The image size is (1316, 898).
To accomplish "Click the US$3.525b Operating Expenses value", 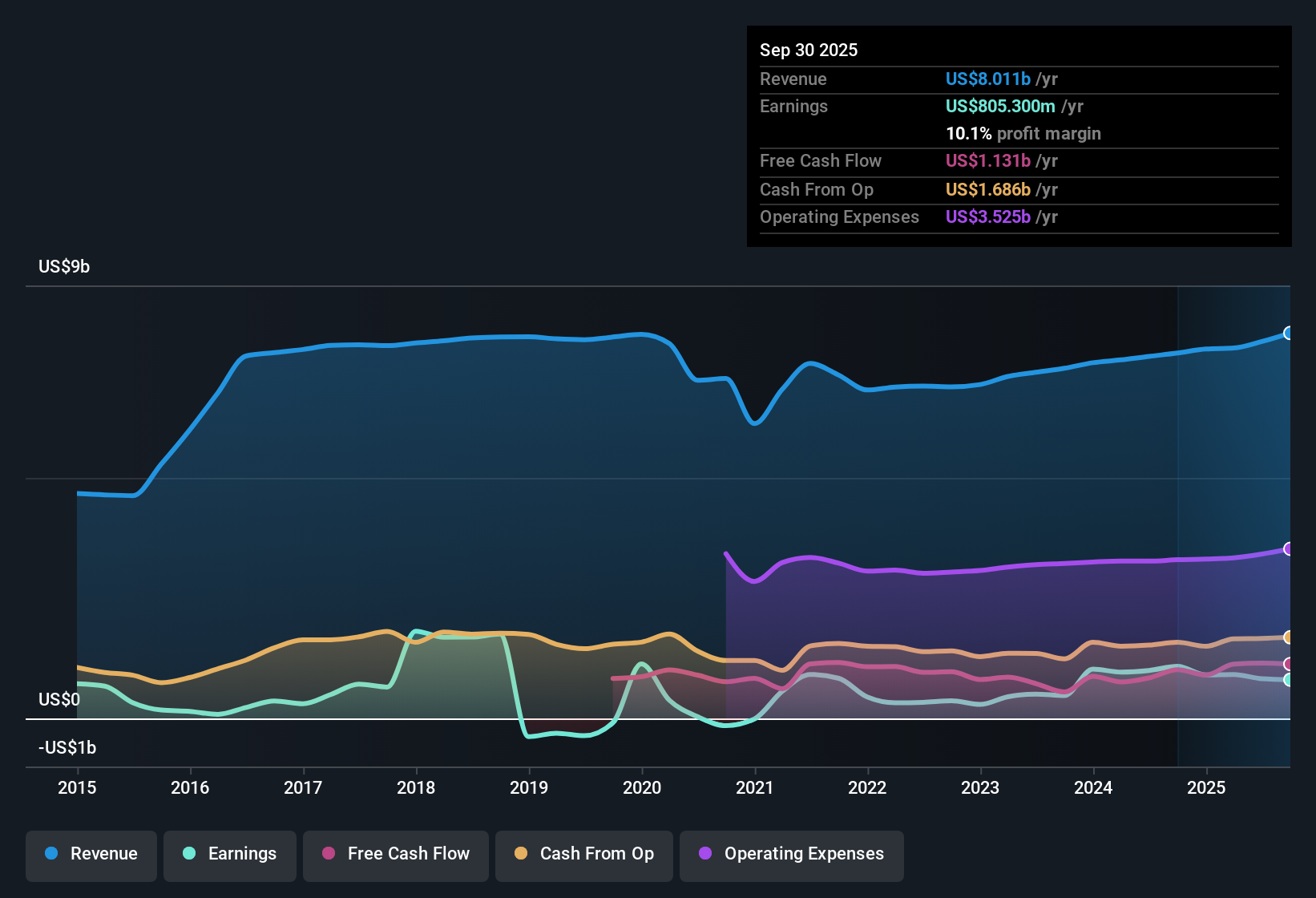I will tap(989, 216).
